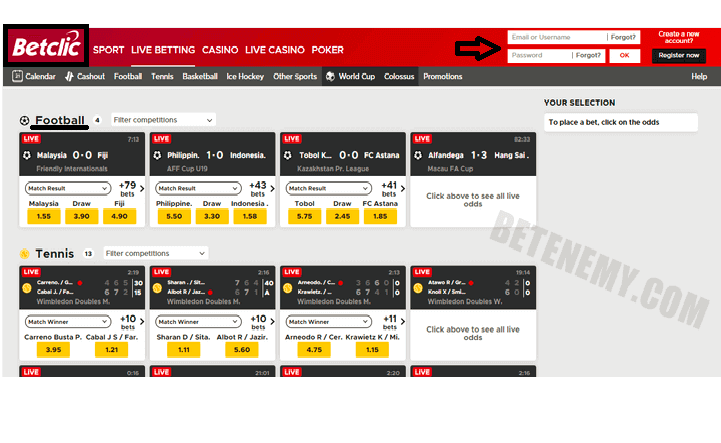Click Forgot link beside Email or Username
721x443 pixels.
tap(623, 37)
